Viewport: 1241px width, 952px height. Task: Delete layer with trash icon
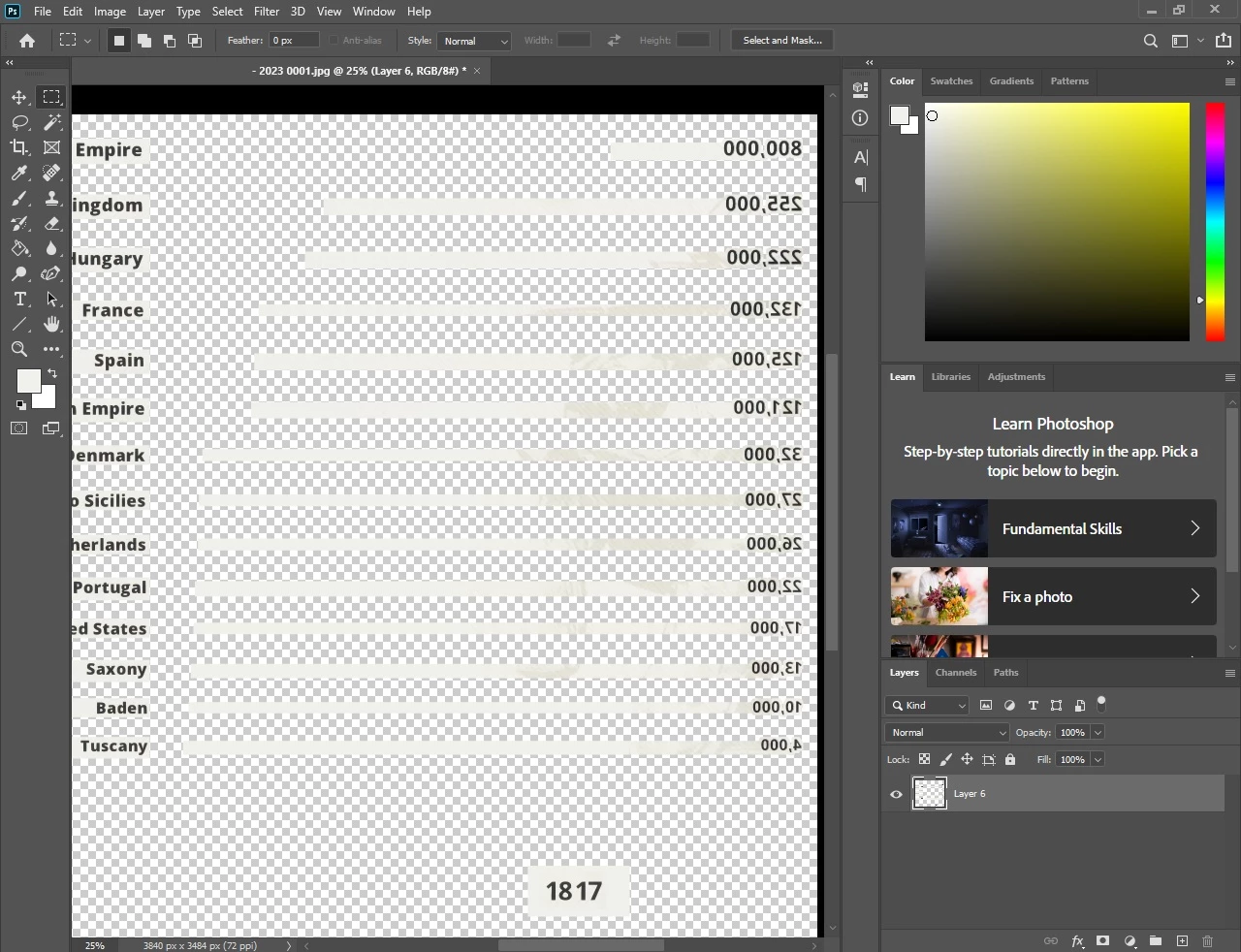(1208, 940)
